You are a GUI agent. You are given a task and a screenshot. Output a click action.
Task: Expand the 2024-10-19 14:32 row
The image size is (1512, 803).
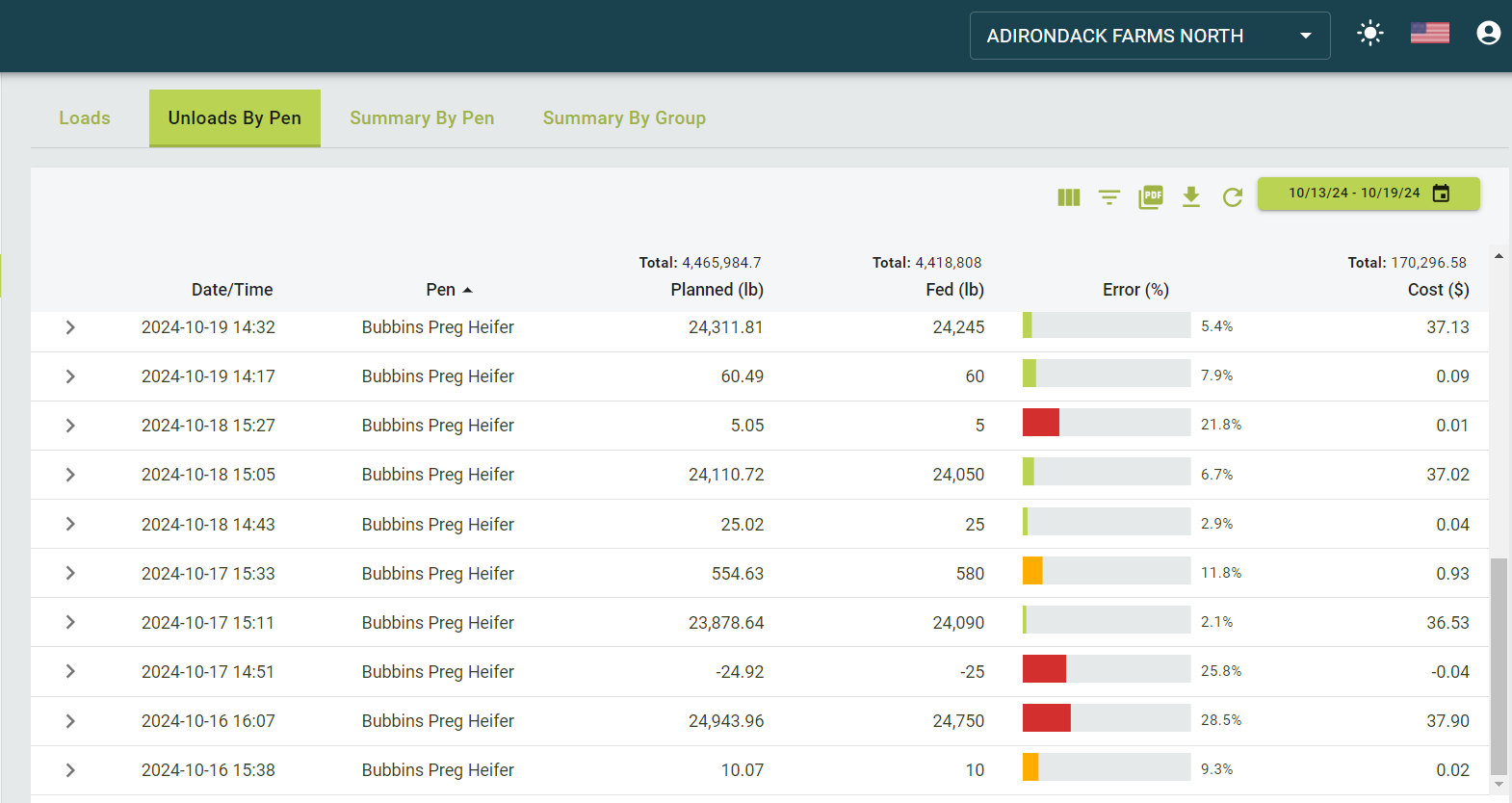(70, 327)
